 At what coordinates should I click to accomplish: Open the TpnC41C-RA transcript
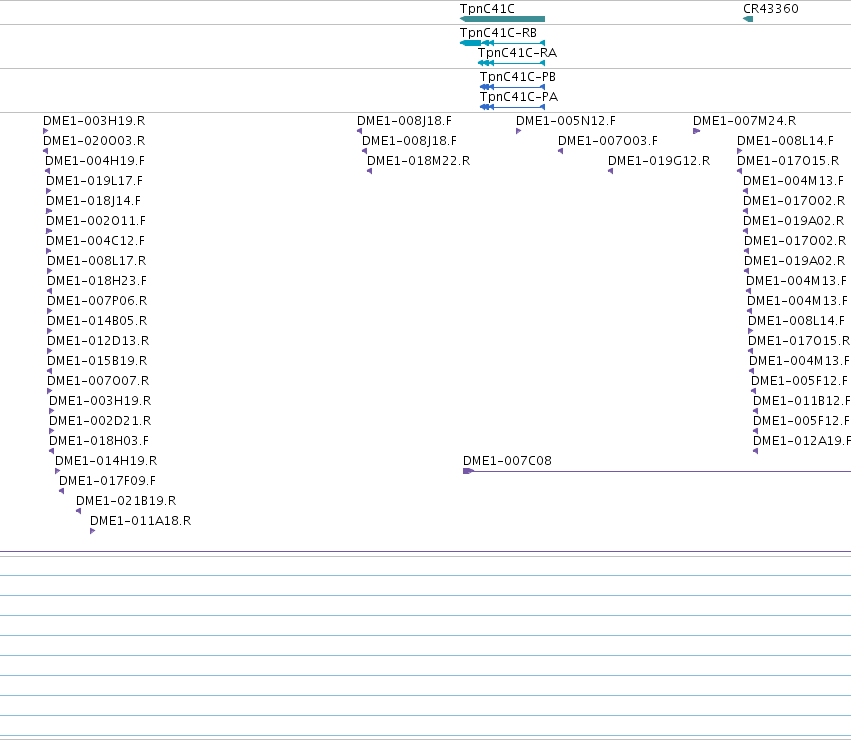click(x=517, y=53)
